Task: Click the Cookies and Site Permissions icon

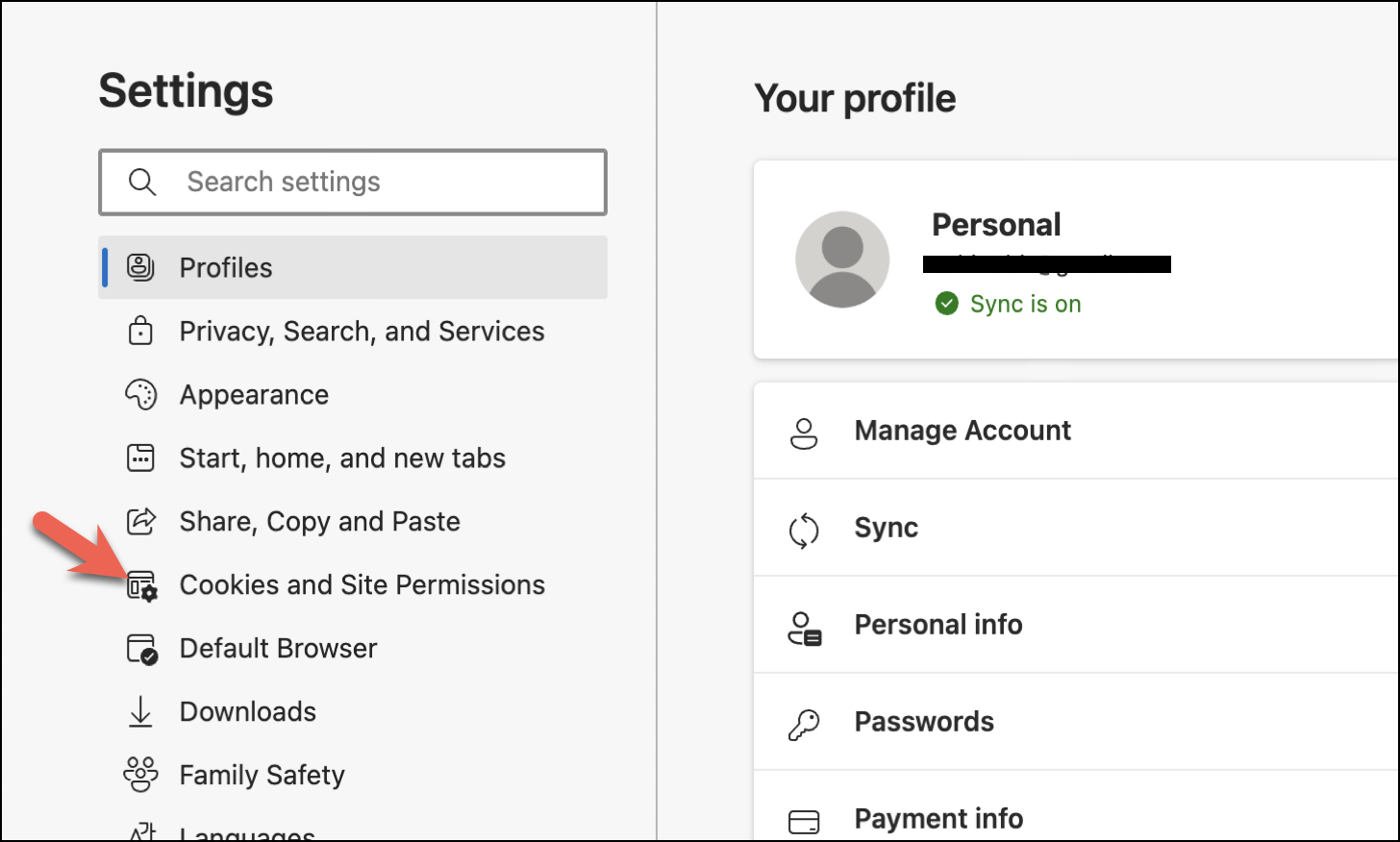Action: point(142,585)
